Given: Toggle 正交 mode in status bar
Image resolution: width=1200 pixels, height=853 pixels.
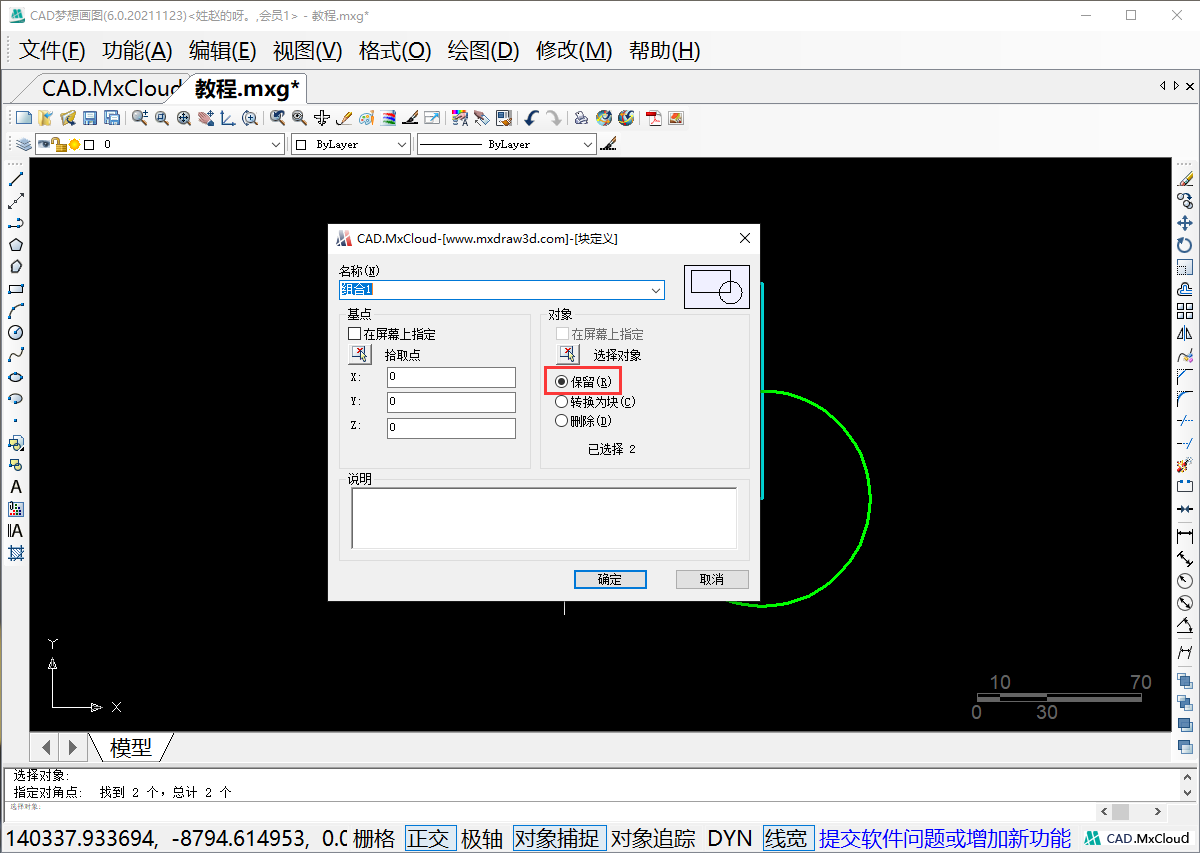Looking at the screenshot, I should click(430, 839).
